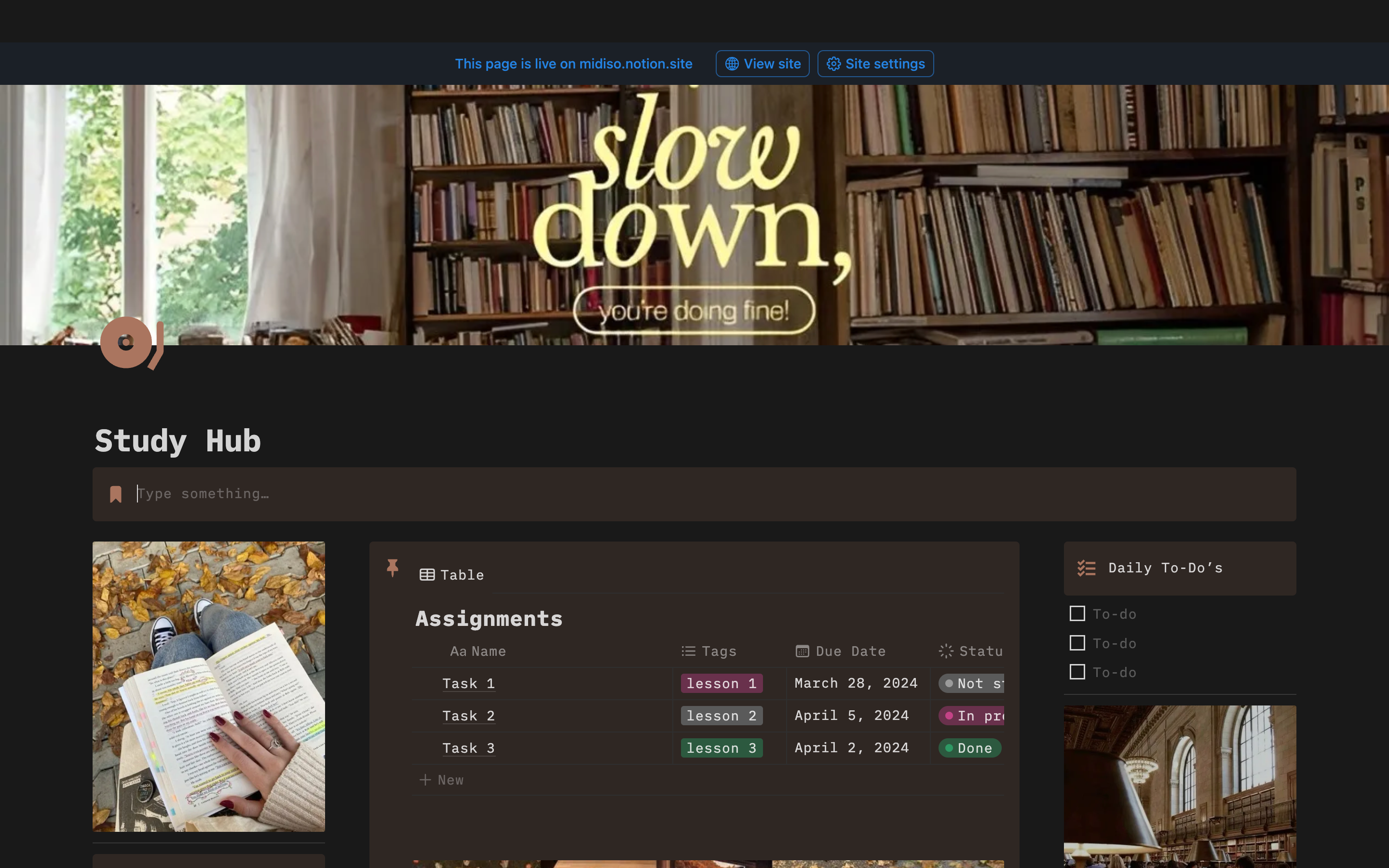1389x868 pixels.
Task: Tick the third To-do checkbox
Action: pos(1077,672)
